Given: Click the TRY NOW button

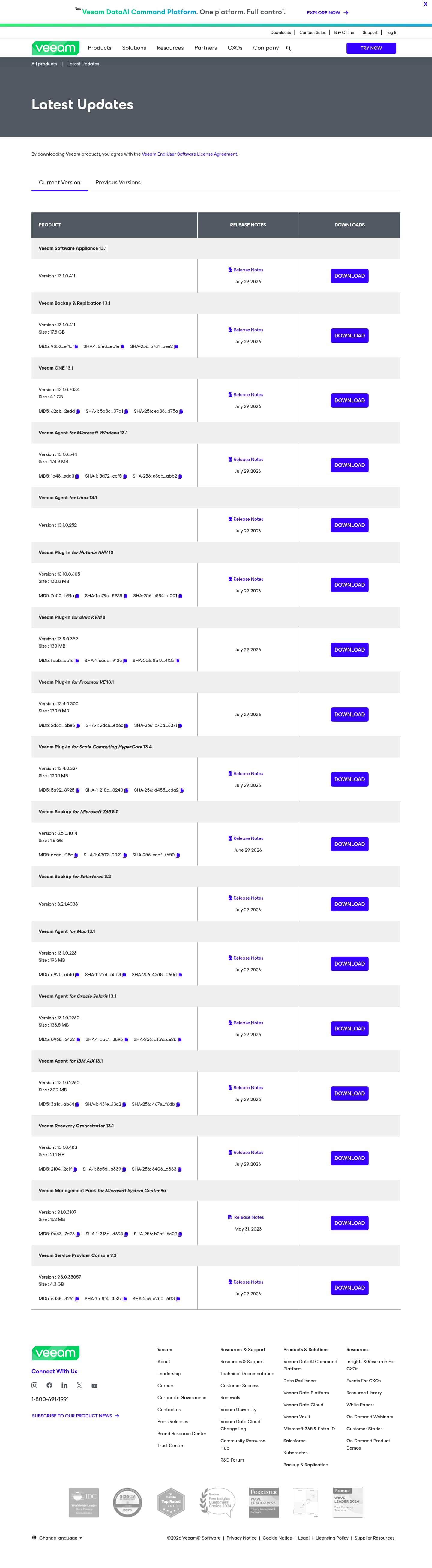Looking at the screenshot, I should [371, 48].
